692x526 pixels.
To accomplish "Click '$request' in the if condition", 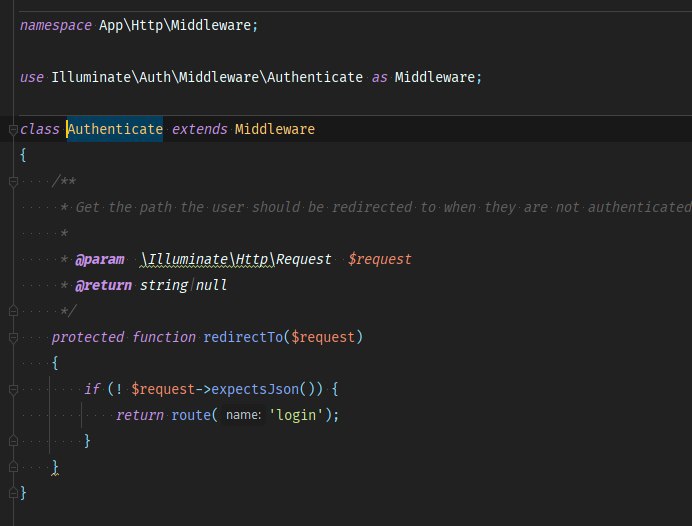I will pyautogui.click(x=163, y=389).
